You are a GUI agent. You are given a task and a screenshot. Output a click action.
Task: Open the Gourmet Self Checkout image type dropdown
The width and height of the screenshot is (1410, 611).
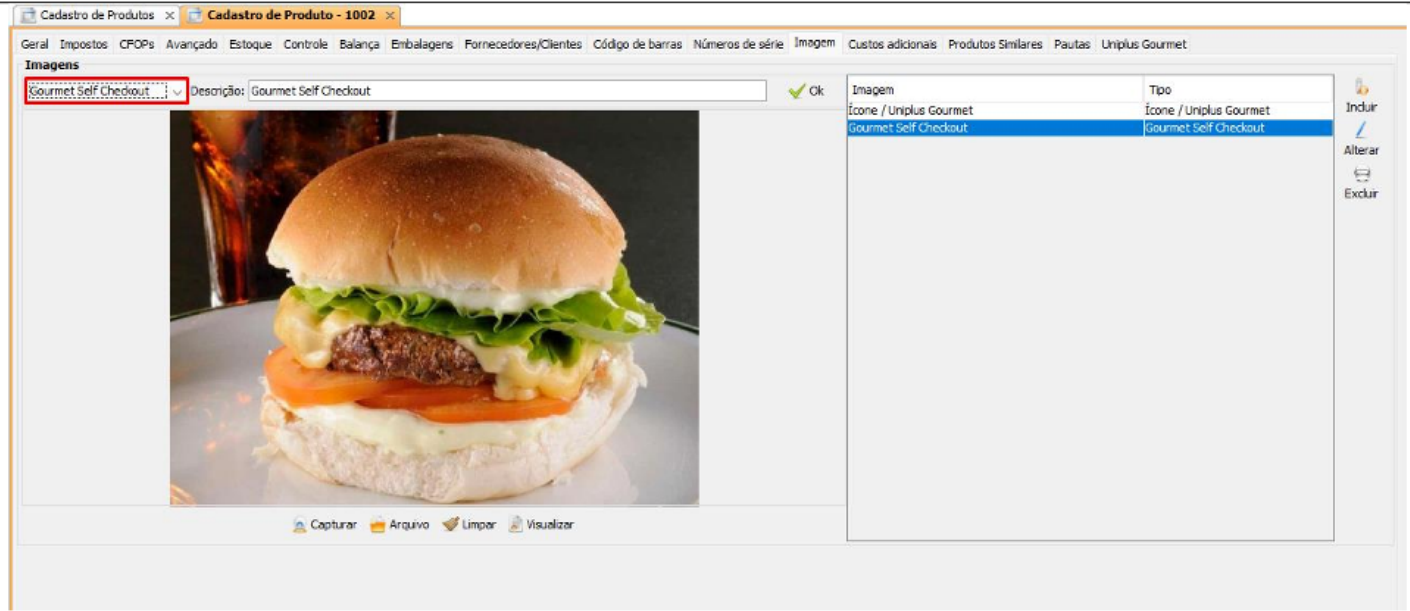177,91
